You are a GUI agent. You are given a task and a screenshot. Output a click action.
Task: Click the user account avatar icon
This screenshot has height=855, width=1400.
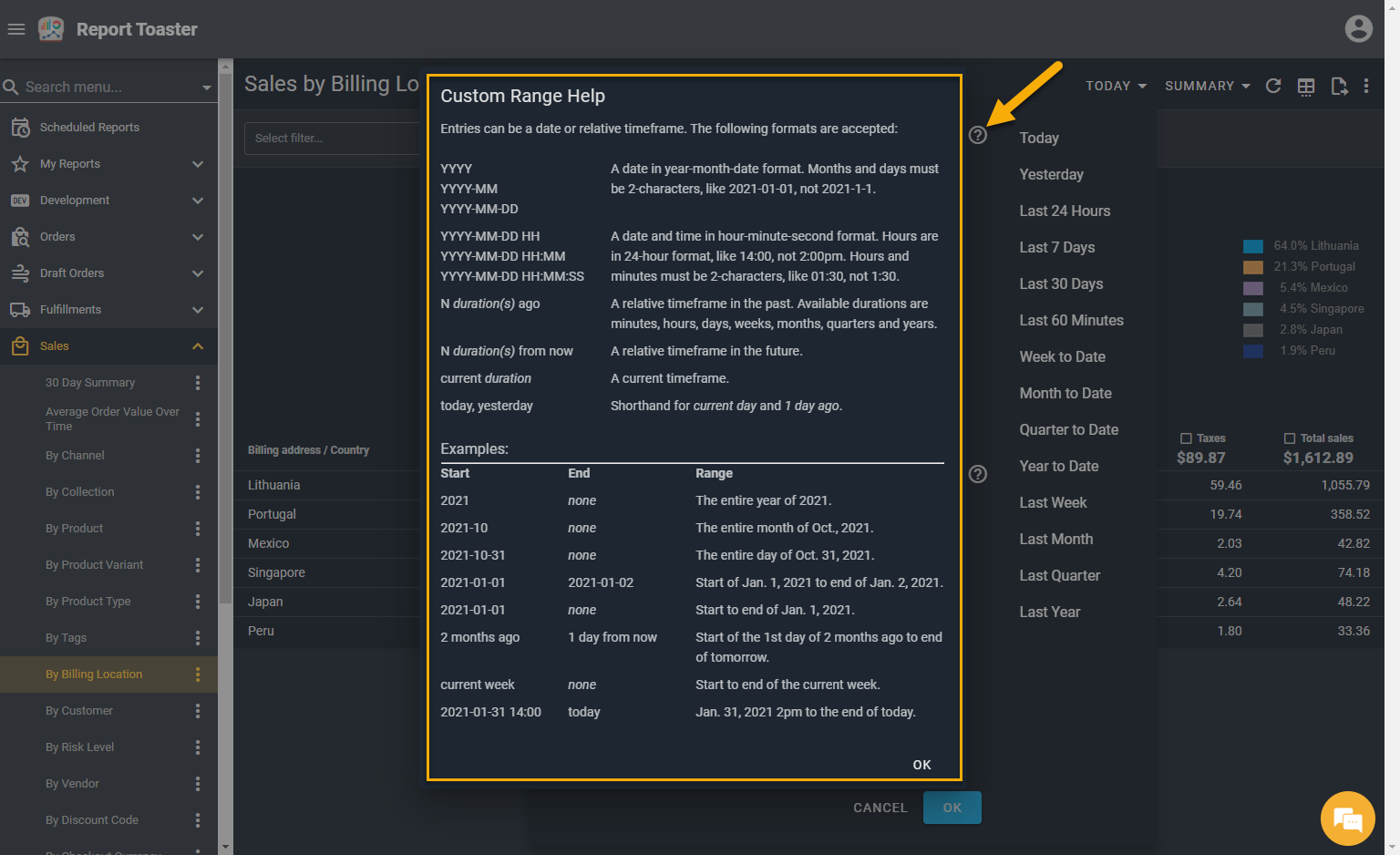tap(1358, 29)
